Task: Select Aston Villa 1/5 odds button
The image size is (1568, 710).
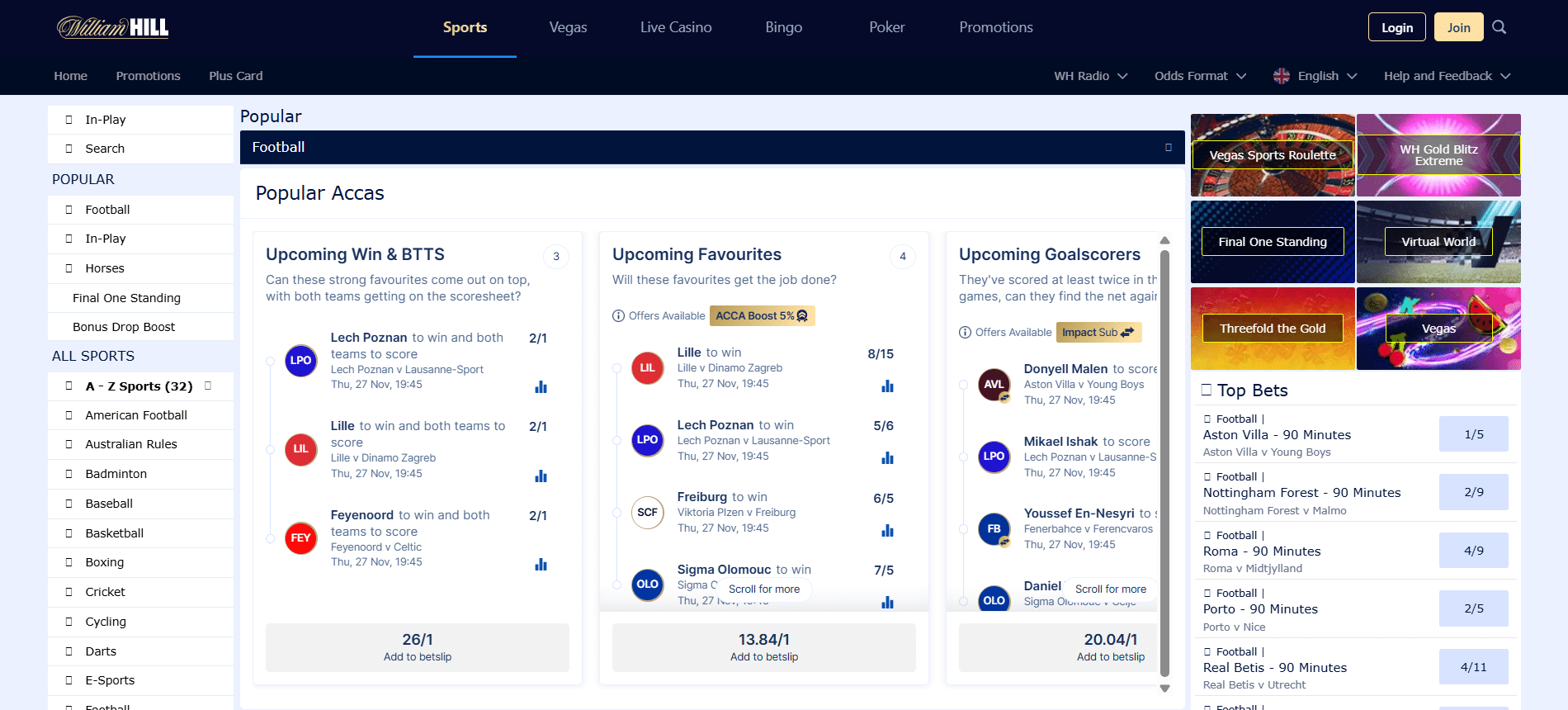Action: (x=1474, y=434)
